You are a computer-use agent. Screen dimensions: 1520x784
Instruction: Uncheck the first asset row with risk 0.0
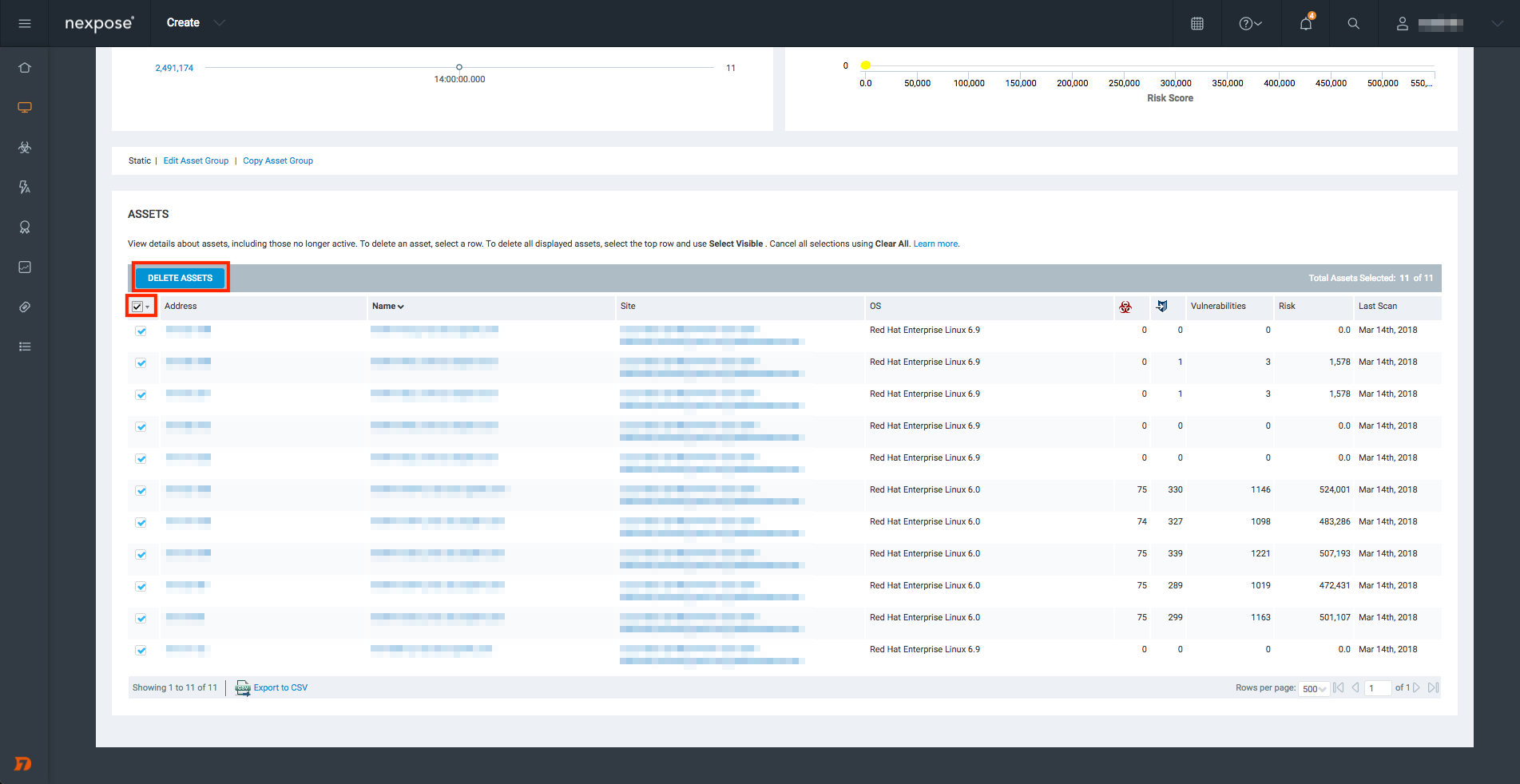point(141,331)
